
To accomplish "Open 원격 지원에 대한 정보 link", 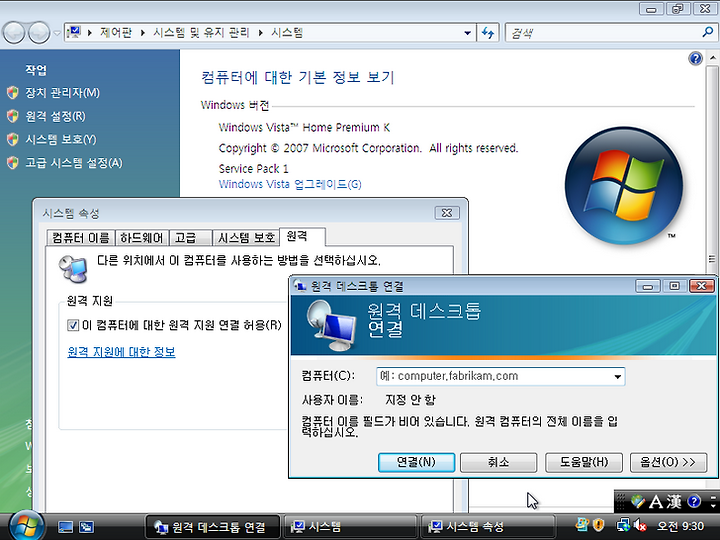I will (x=121, y=352).
